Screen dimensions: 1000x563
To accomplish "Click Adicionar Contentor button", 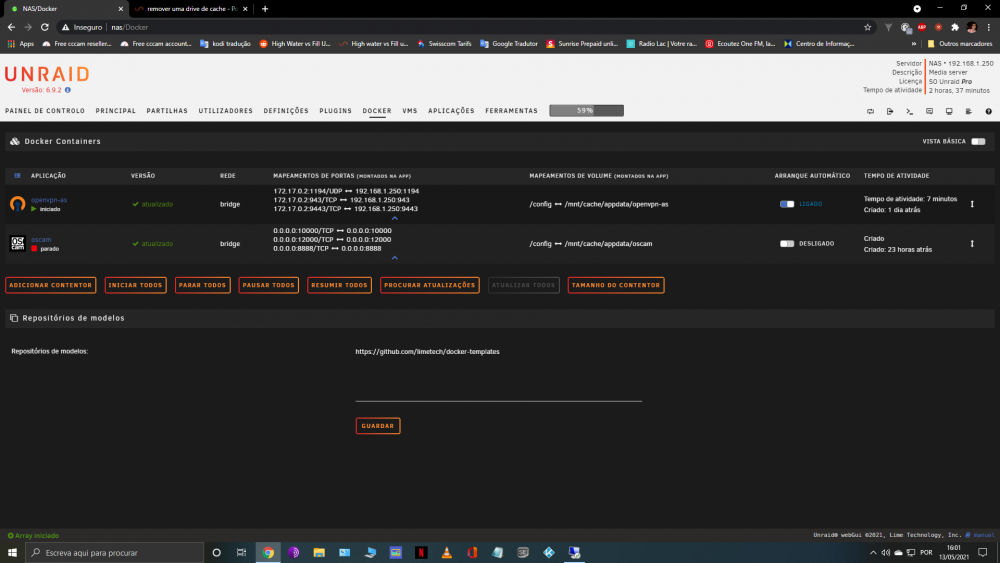I will (x=50, y=285).
